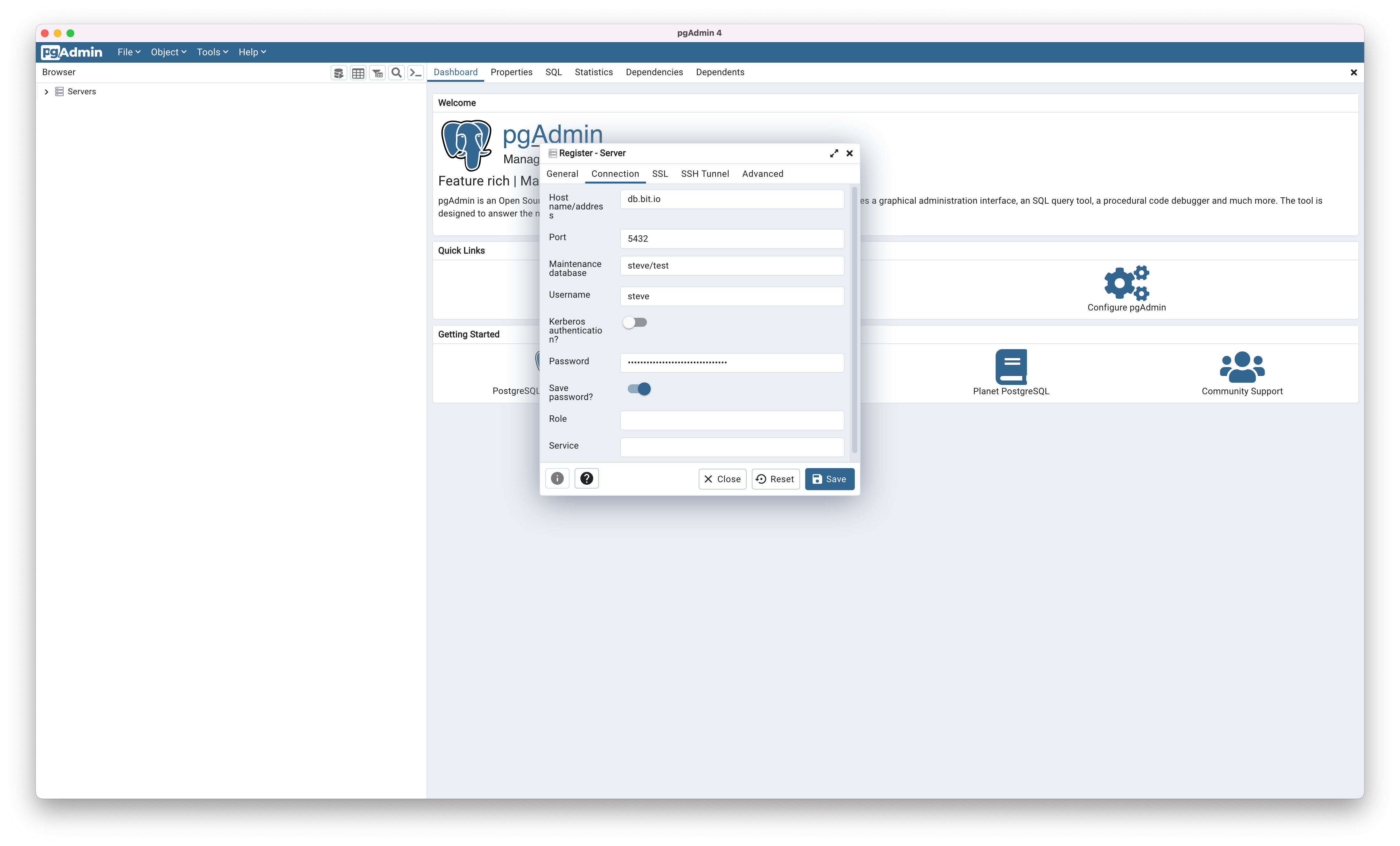Click the info icon button in dialog footer
This screenshot has height=846, width=1400.
(557, 478)
